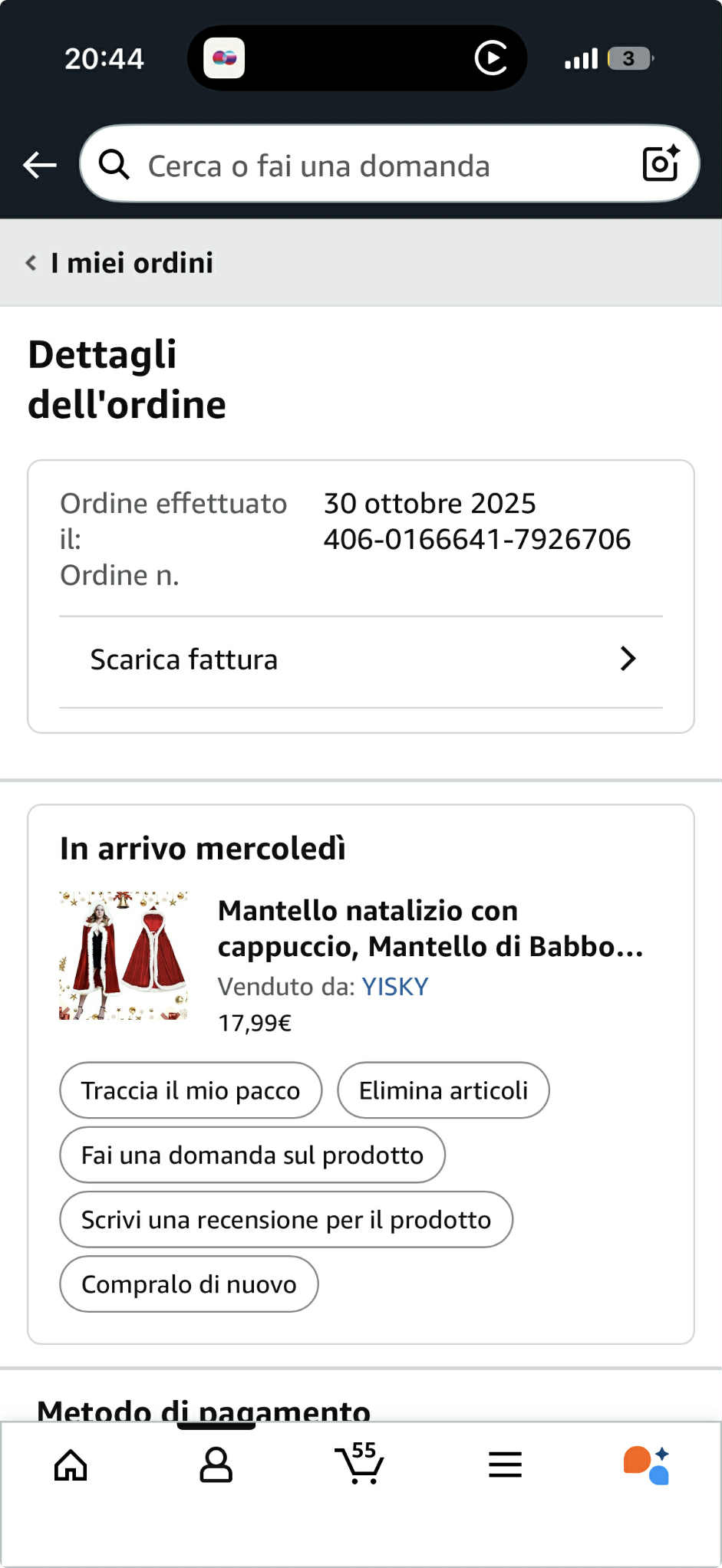Tap Scrivi una recensione per il prodotto

[x=286, y=1219]
